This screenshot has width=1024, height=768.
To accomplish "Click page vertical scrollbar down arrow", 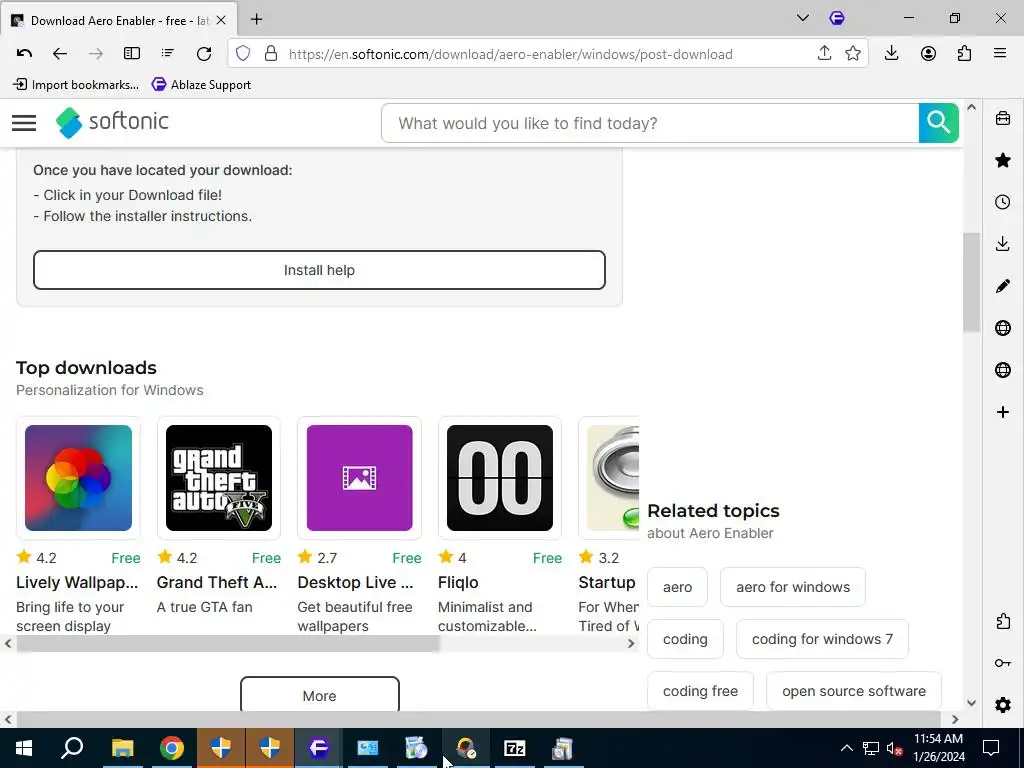I will click(x=971, y=703).
